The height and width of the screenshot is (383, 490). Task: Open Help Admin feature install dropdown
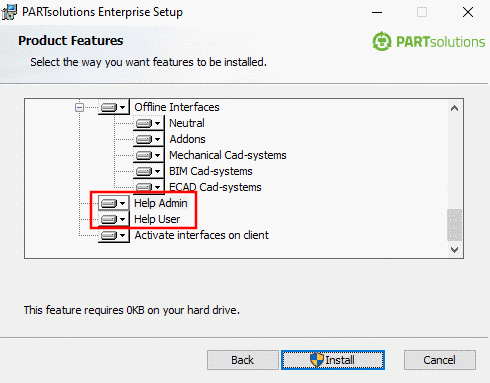click(113, 203)
